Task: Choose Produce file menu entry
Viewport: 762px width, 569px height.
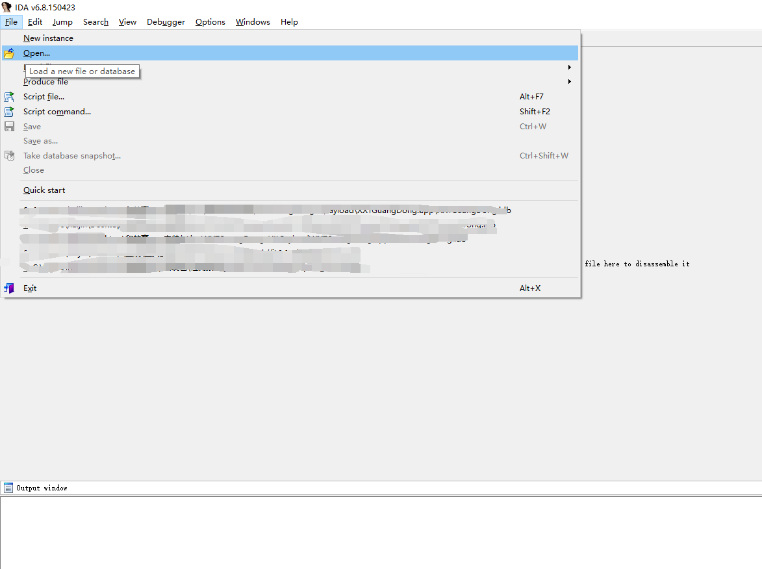Action: [x=290, y=82]
